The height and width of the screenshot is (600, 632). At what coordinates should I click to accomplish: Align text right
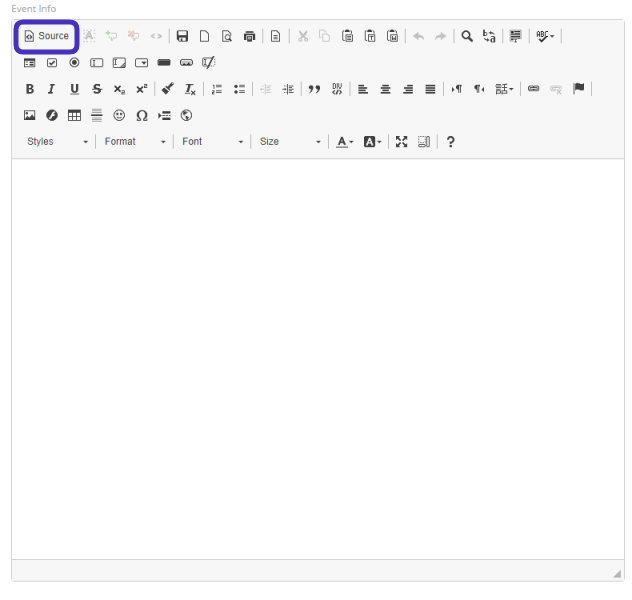408,89
